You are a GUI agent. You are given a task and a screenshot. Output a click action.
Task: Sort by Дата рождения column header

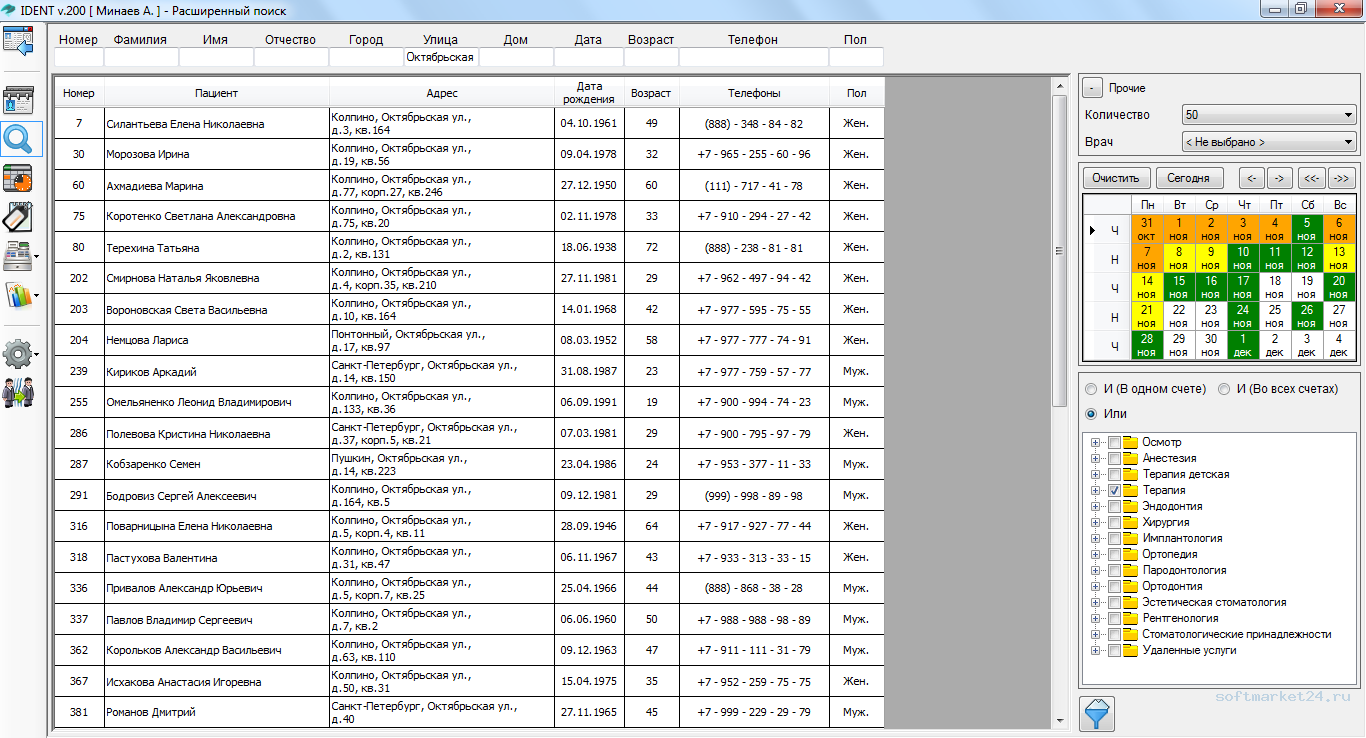point(589,93)
